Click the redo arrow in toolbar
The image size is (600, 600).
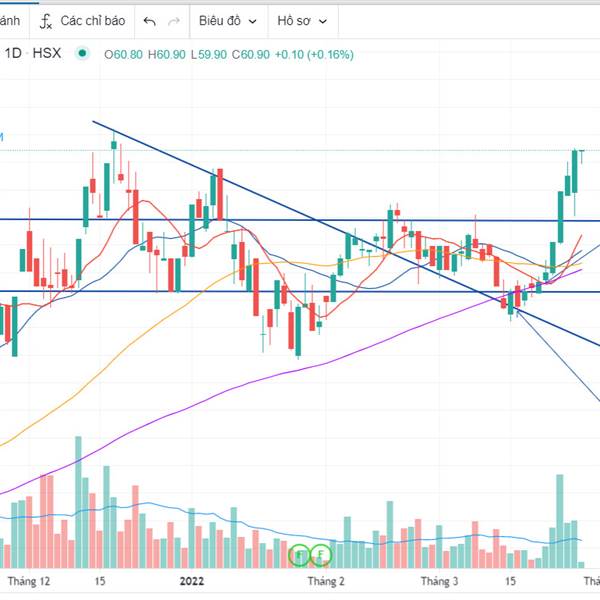pos(174,21)
